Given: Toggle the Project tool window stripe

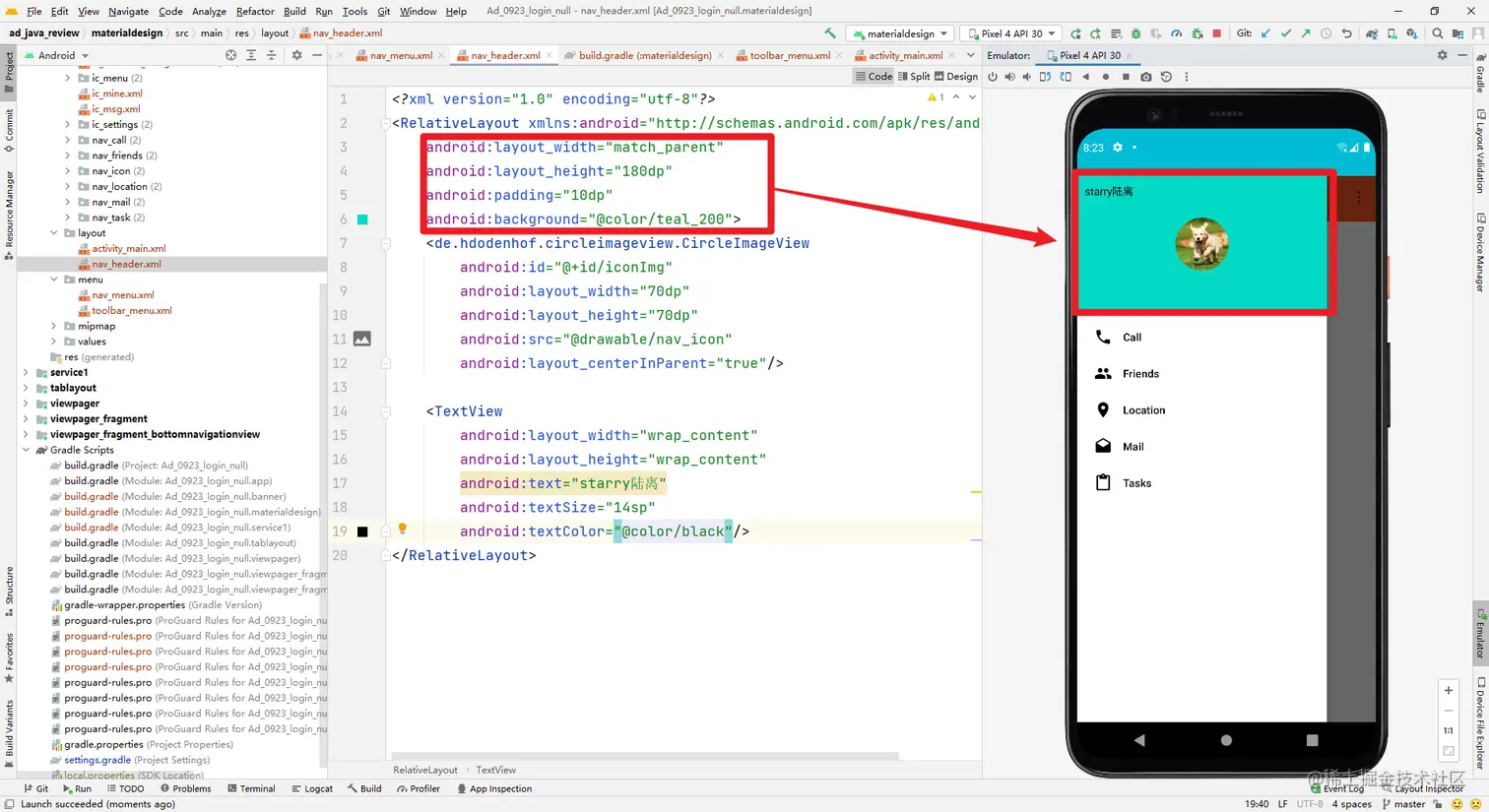Looking at the screenshot, I should [9, 73].
